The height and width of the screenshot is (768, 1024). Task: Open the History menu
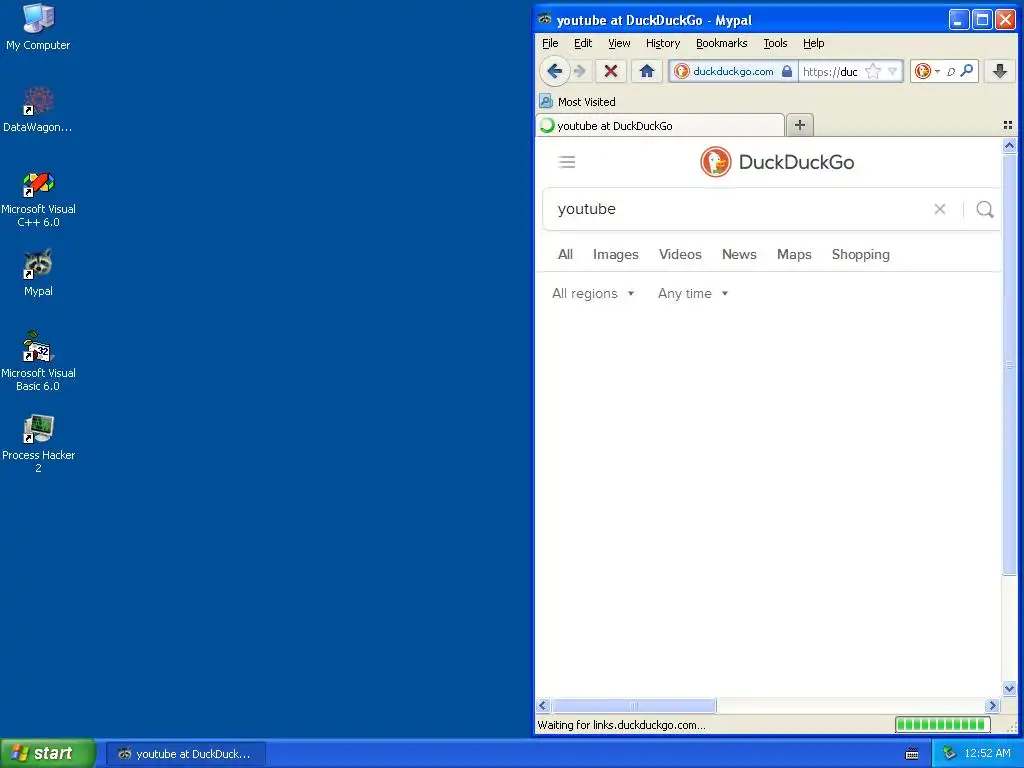pos(663,43)
